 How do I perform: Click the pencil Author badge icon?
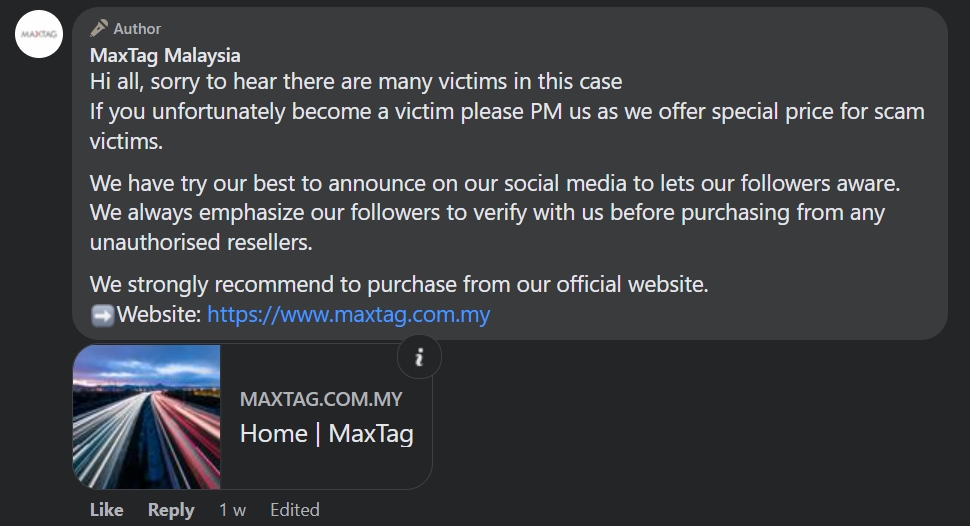pos(99,28)
